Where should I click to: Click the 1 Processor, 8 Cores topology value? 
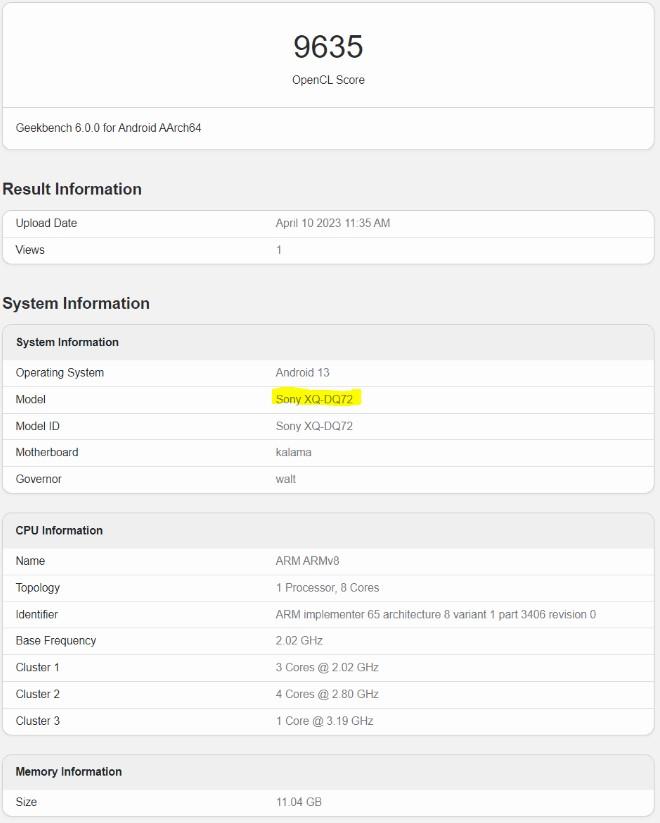[x=327, y=588]
